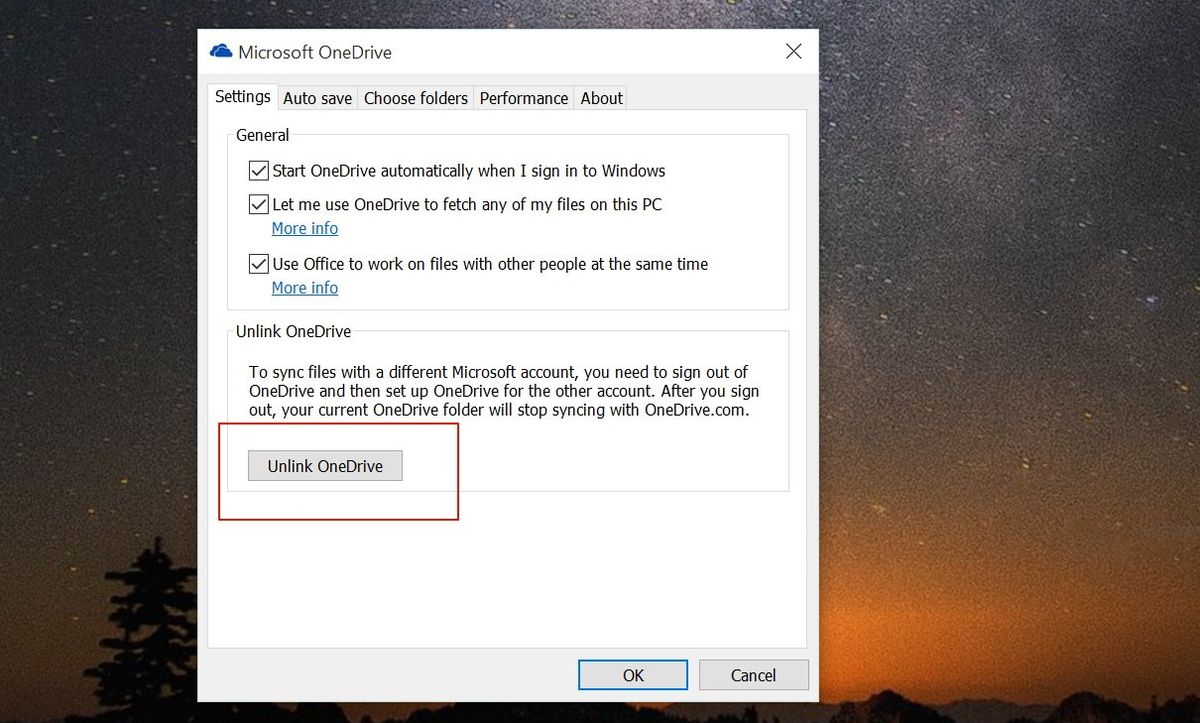Screen dimensions: 1200x723
Task: Open the About tab
Action: coord(600,97)
